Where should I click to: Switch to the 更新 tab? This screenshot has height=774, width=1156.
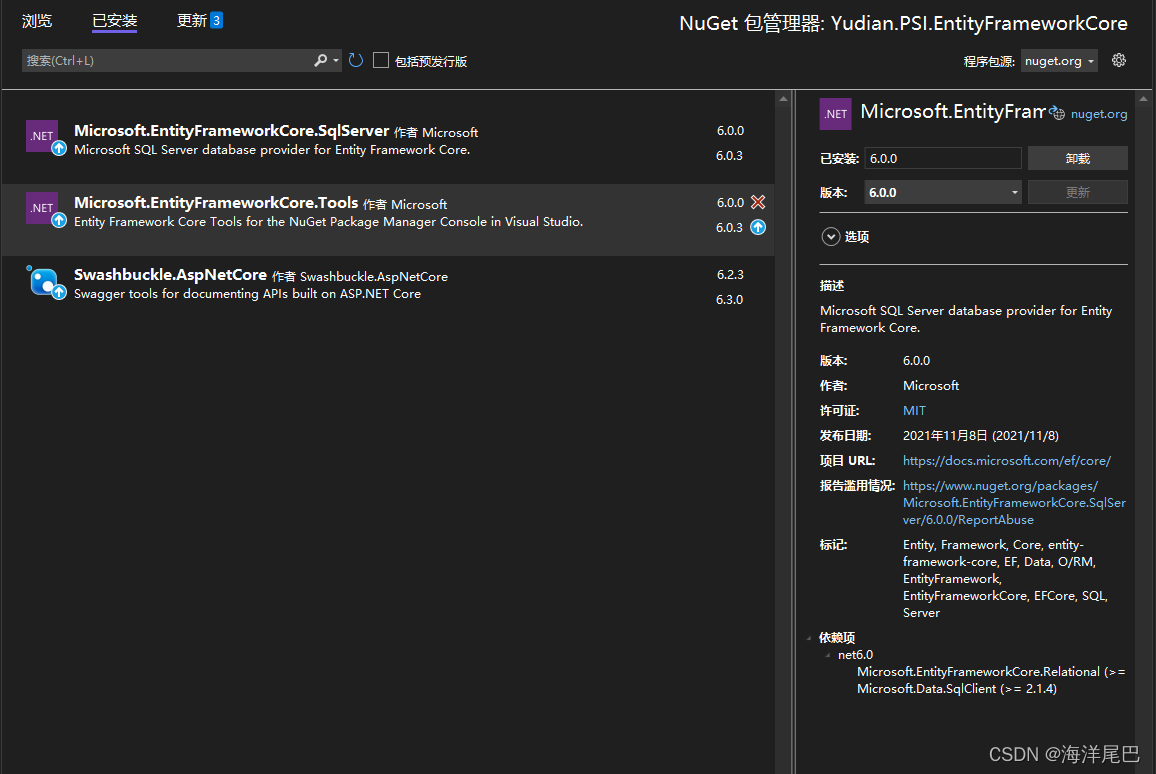click(192, 21)
